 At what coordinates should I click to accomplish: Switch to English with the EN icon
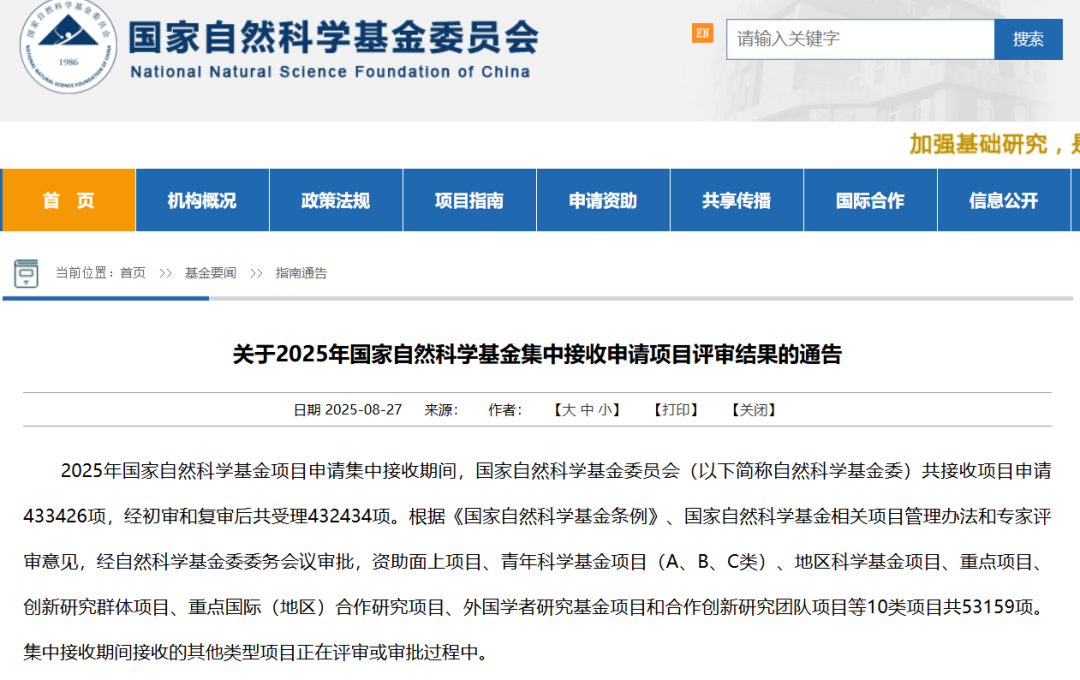pos(703,33)
